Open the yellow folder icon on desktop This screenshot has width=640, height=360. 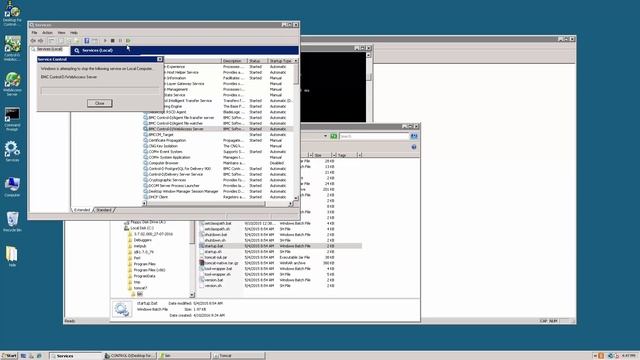pos(12,256)
